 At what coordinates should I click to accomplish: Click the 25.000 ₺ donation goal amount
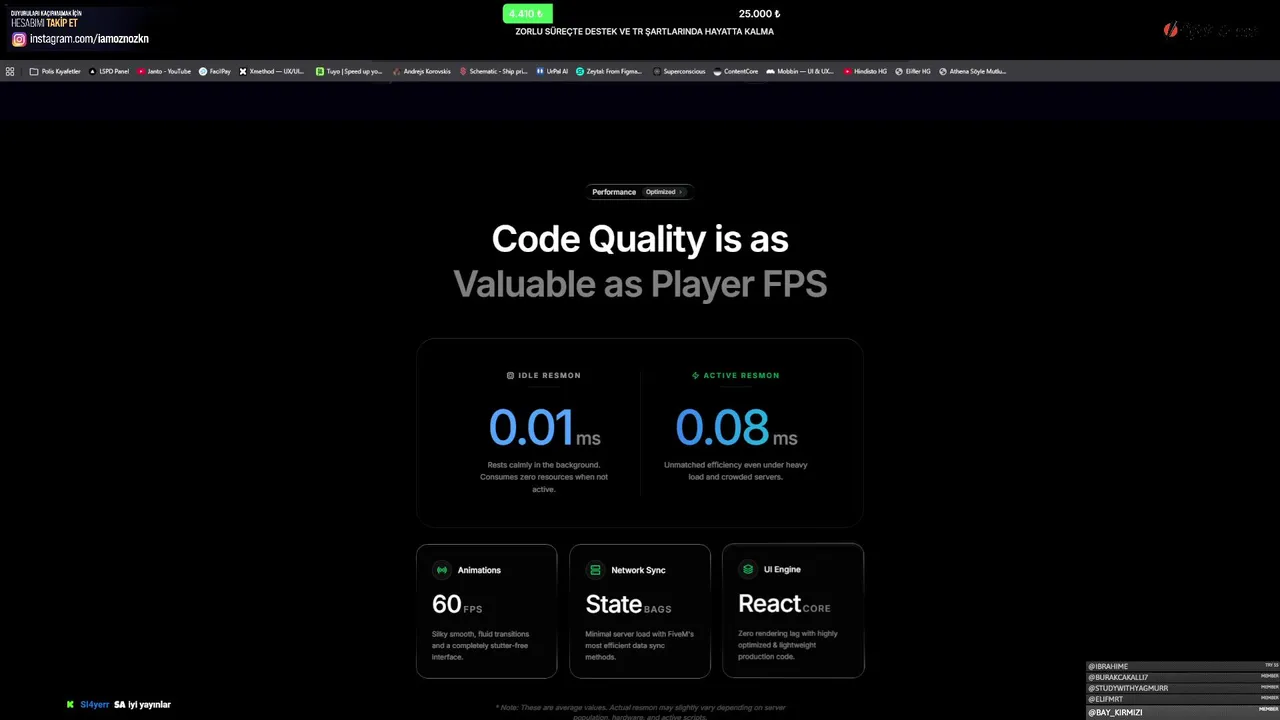759,14
